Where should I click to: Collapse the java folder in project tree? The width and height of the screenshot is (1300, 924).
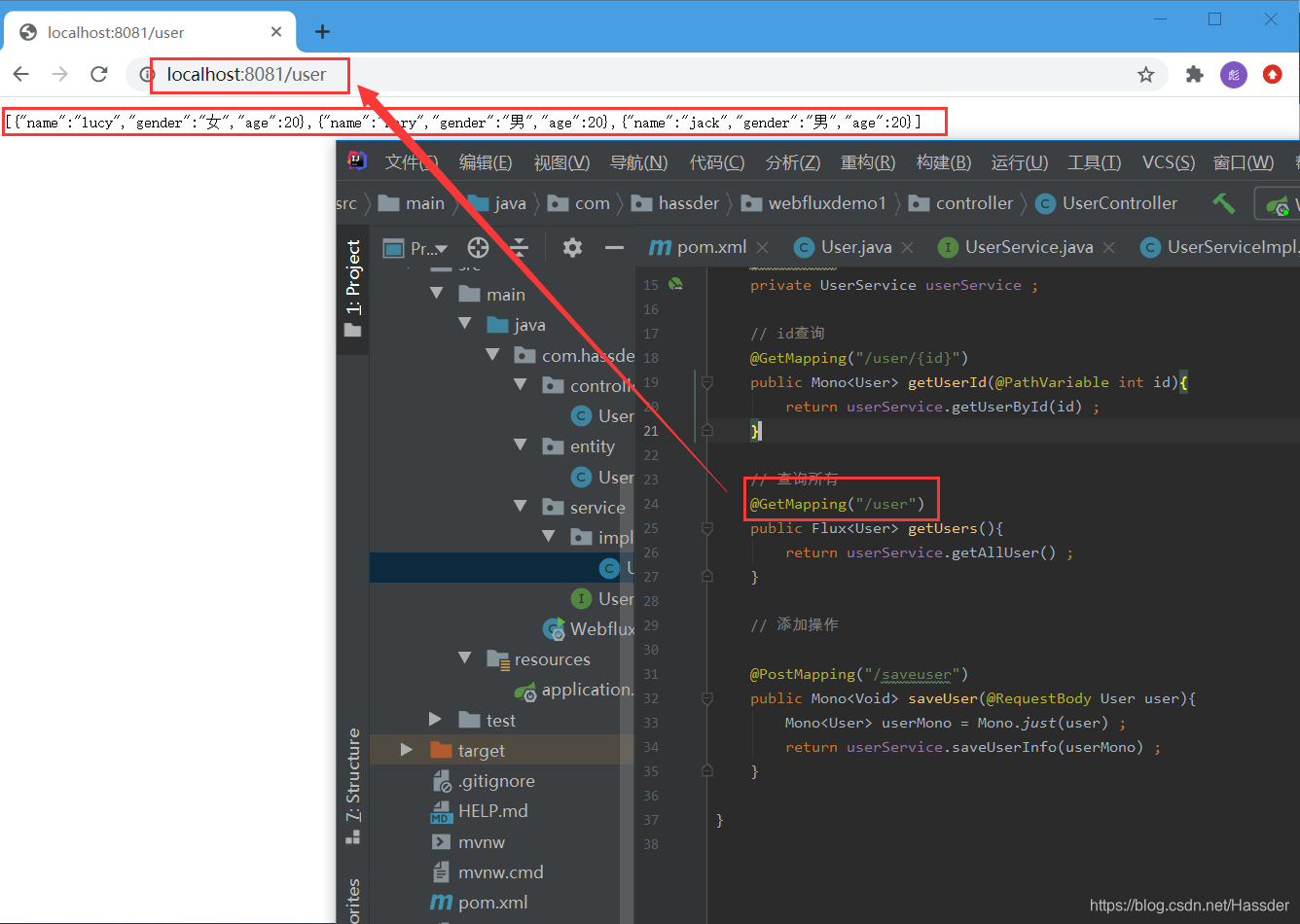click(465, 325)
